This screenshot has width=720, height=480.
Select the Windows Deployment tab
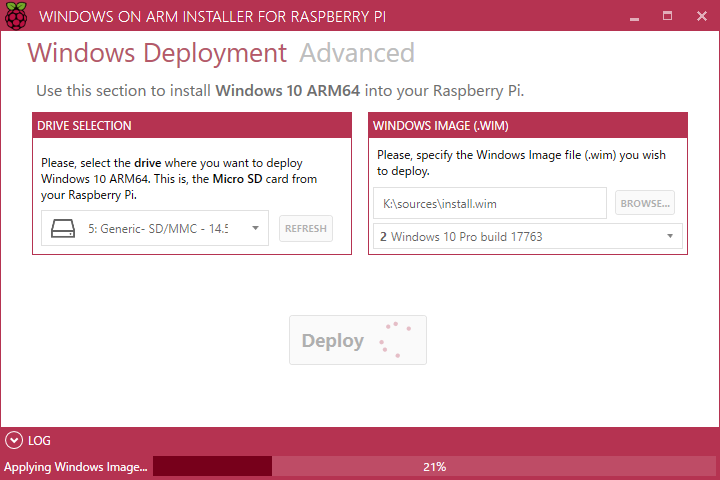point(157,53)
